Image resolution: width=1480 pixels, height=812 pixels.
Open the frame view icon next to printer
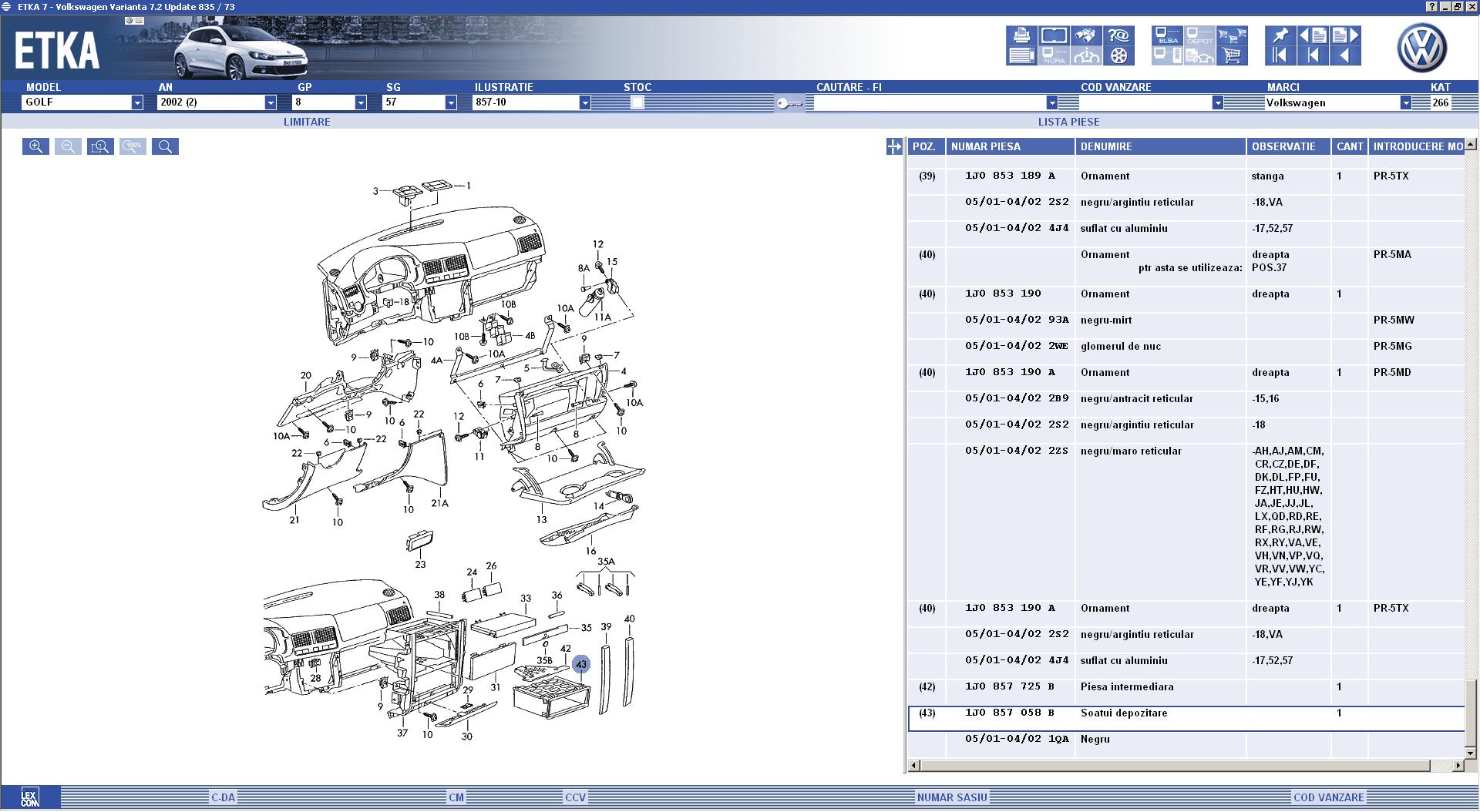1054,35
